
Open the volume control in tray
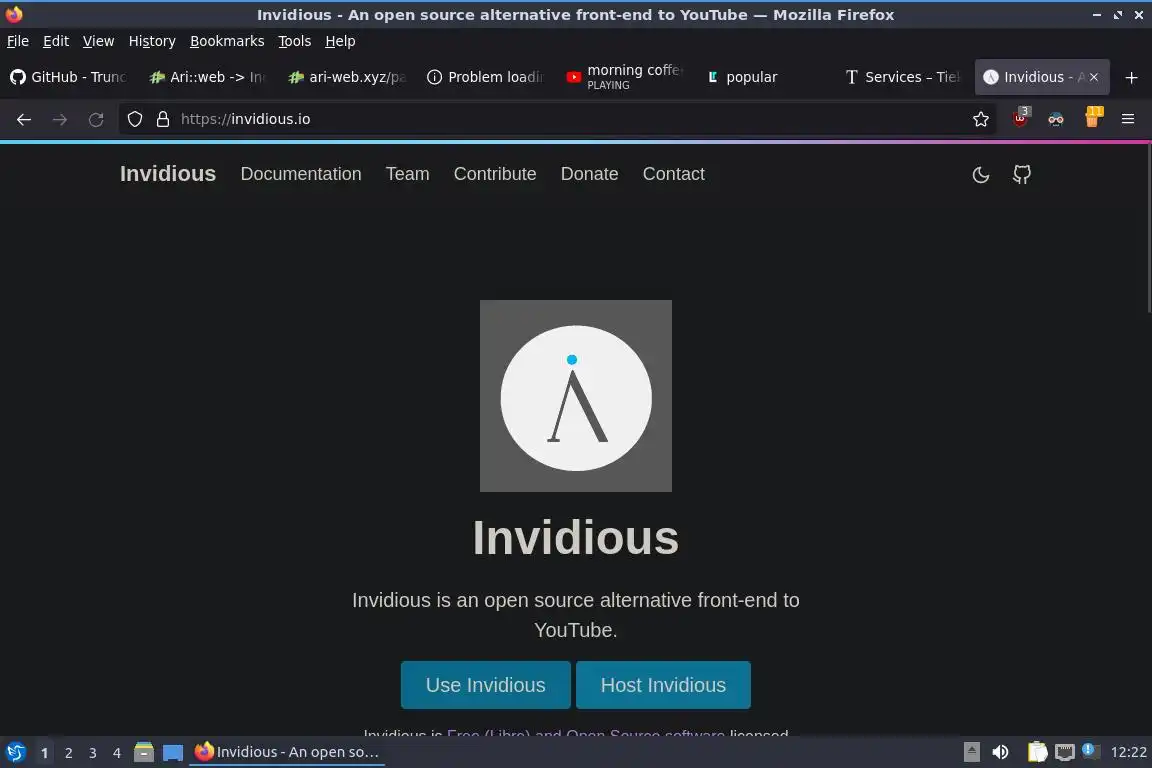[1000, 752]
